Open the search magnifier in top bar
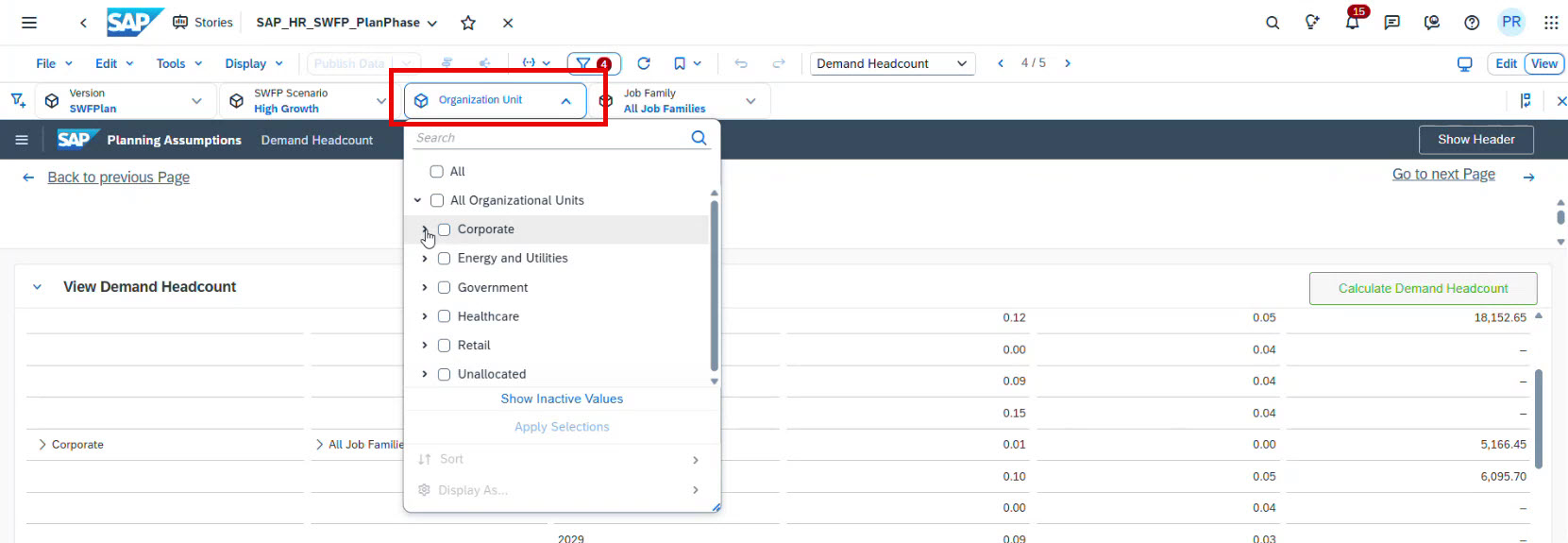1568x543 pixels. tap(1273, 23)
